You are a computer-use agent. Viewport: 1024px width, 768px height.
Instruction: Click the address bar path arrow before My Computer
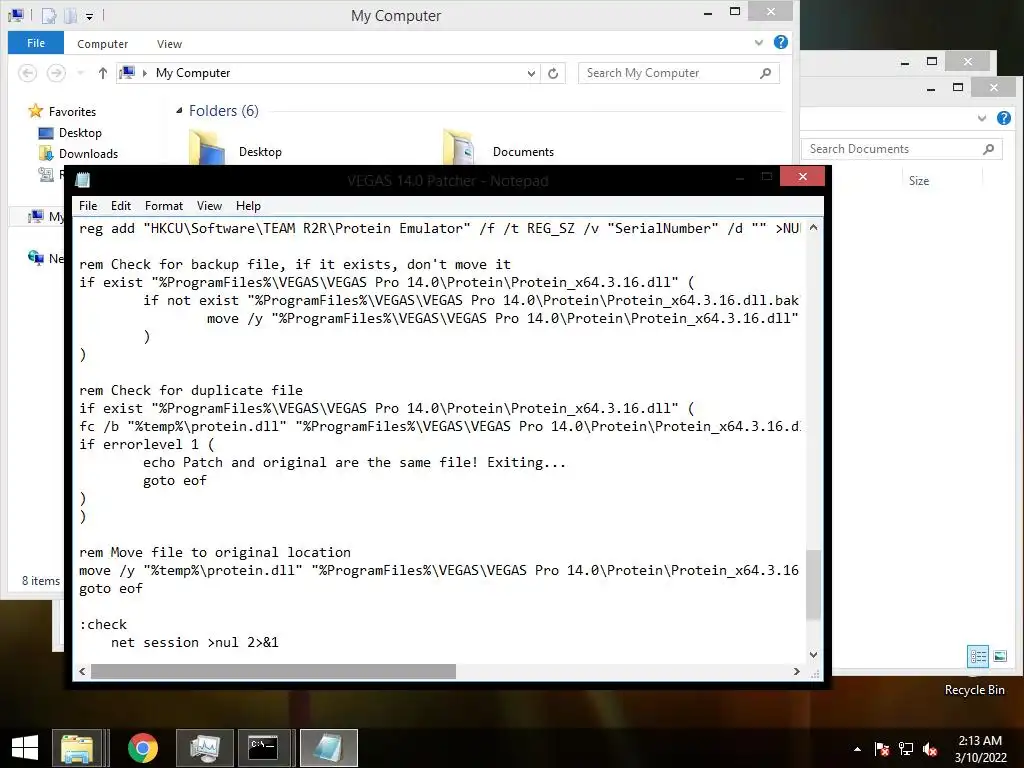click(145, 73)
